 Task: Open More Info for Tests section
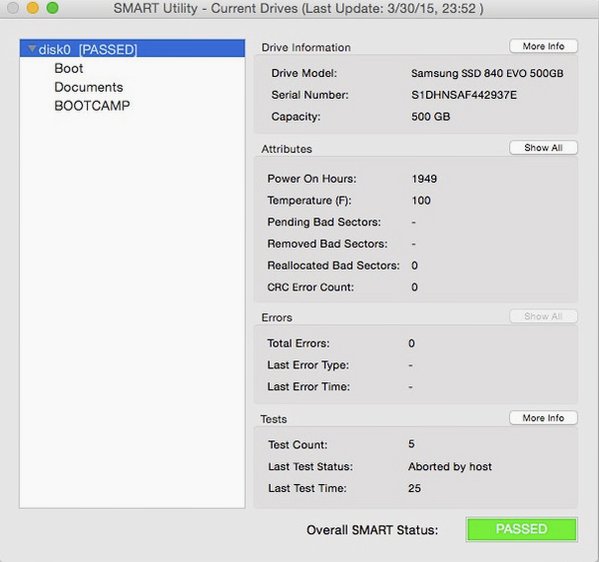tap(543, 418)
